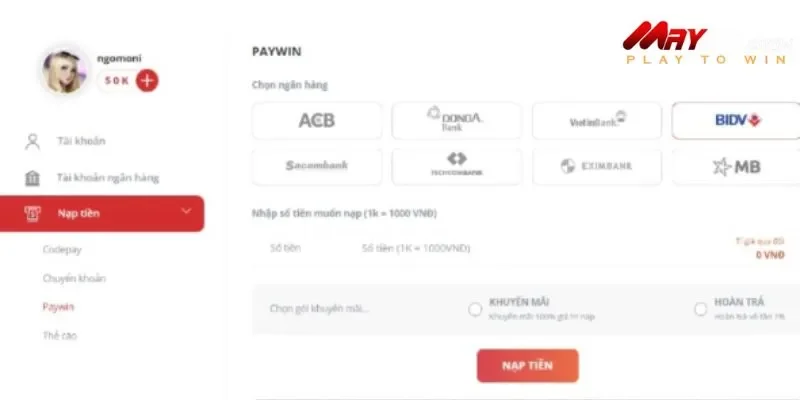The width and height of the screenshot is (800, 400).
Task: Enable the Khuyến Mãi radio option
Action: pyautogui.click(x=475, y=309)
